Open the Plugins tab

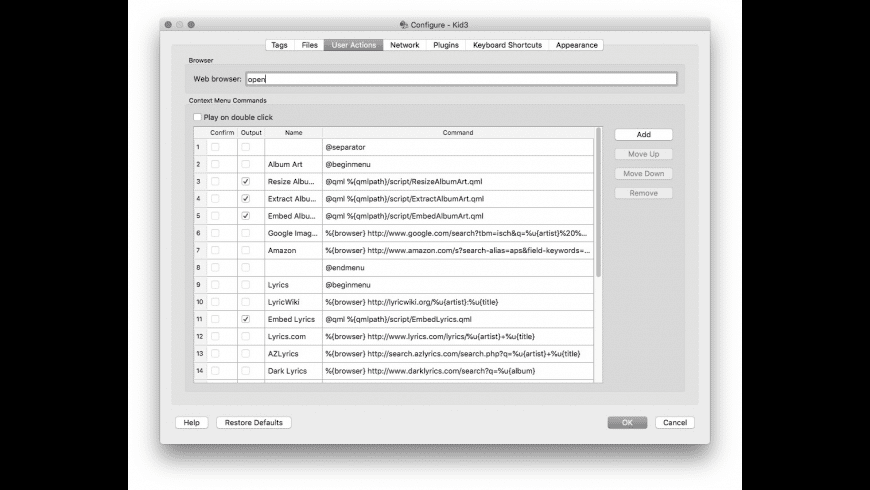(x=446, y=45)
